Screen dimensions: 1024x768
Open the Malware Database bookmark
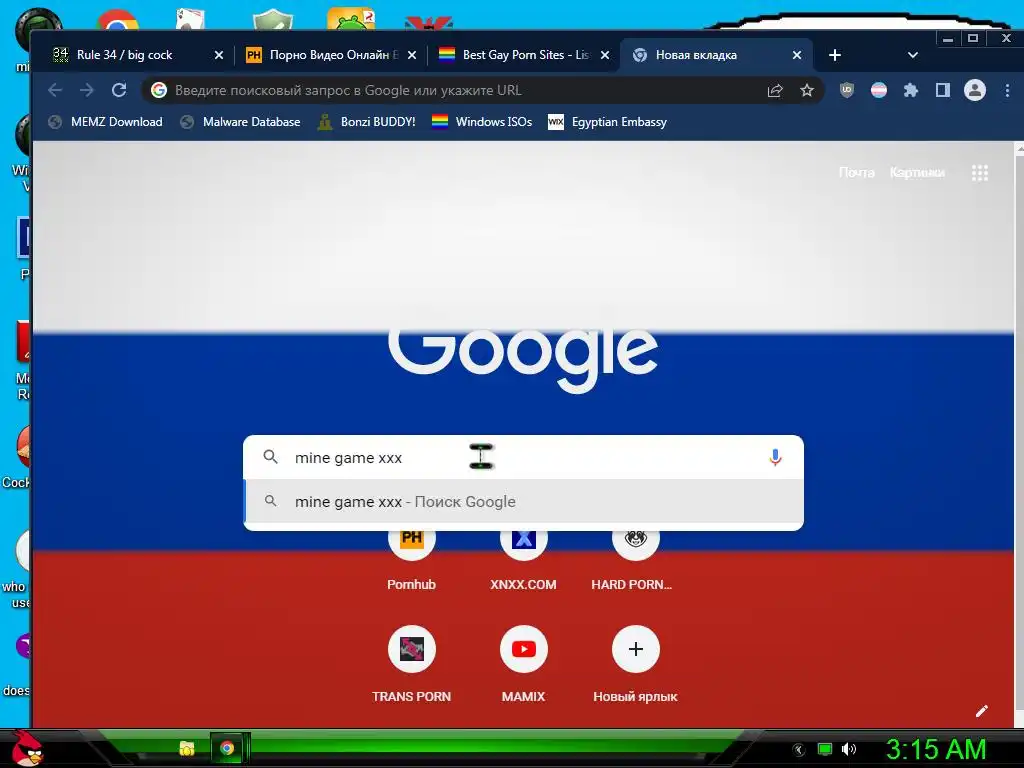(240, 122)
